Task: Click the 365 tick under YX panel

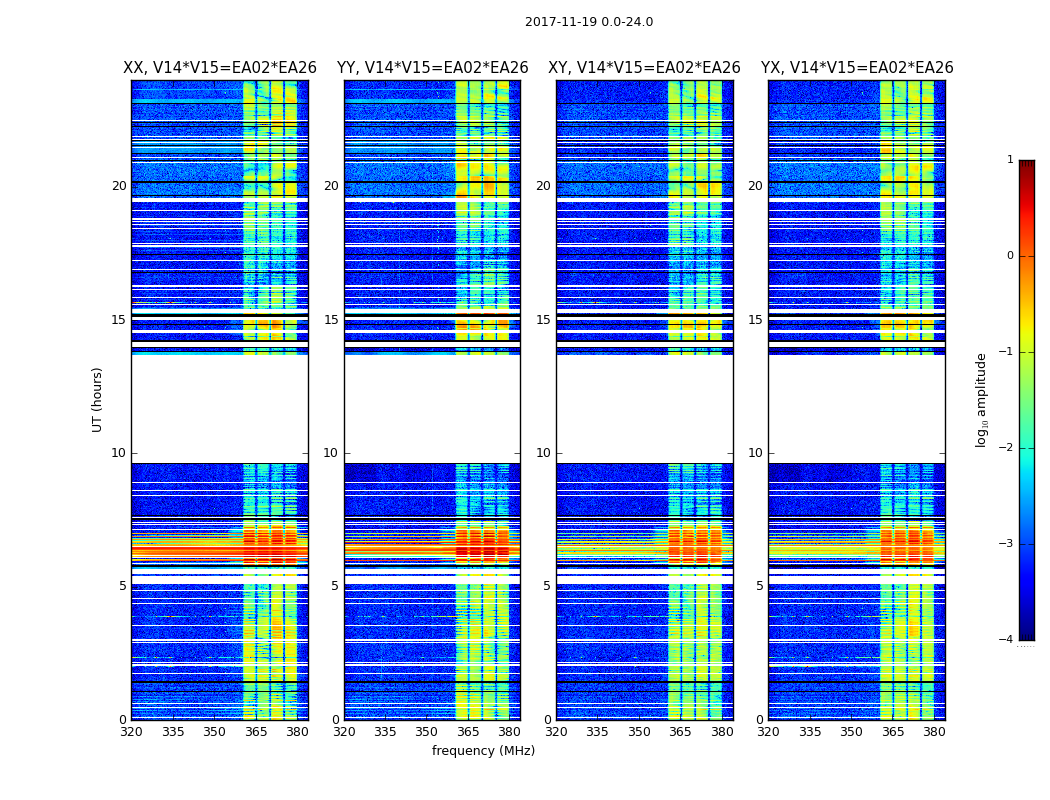Action: tap(893, 732)
